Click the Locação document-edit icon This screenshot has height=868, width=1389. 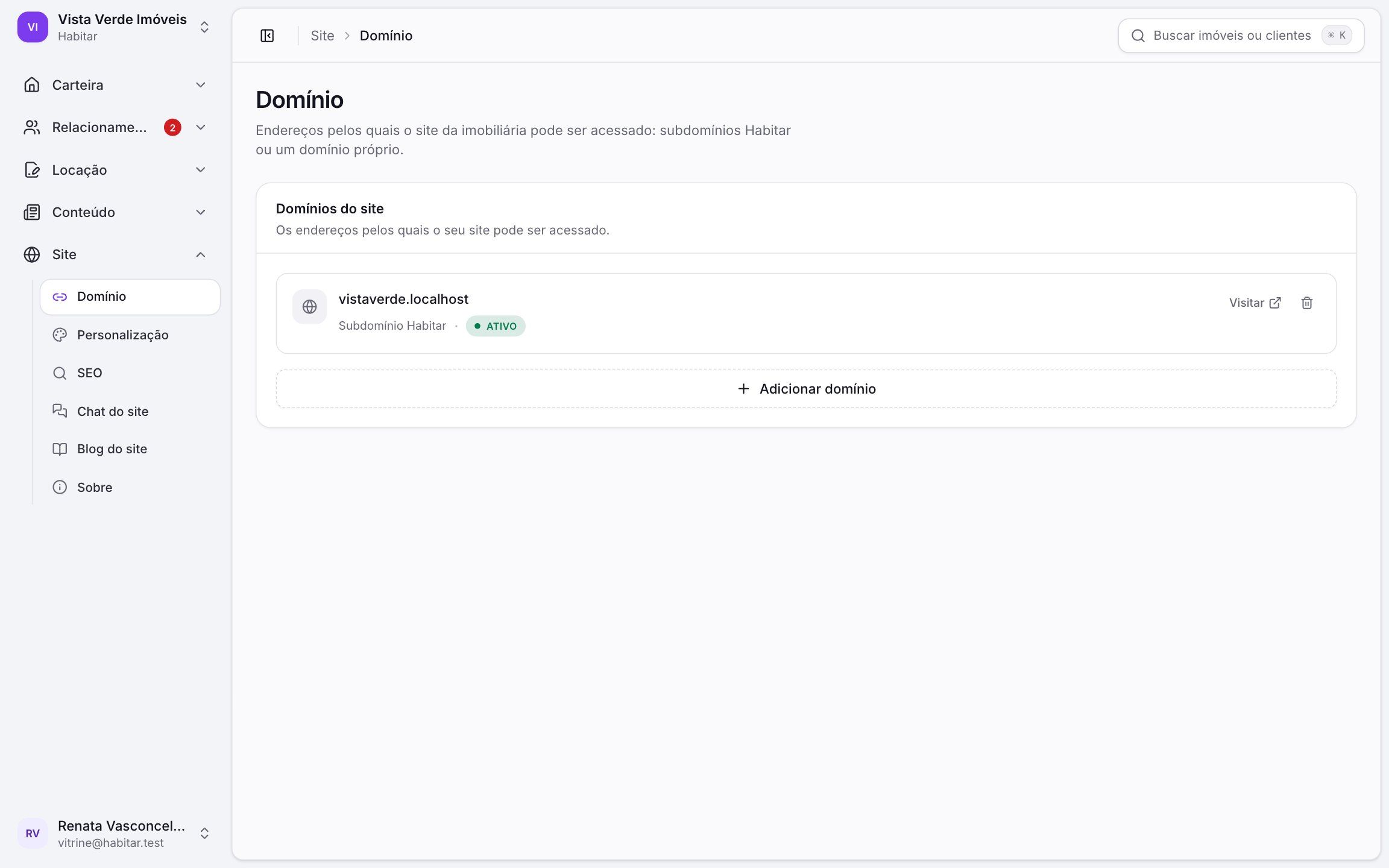point(32,170)
